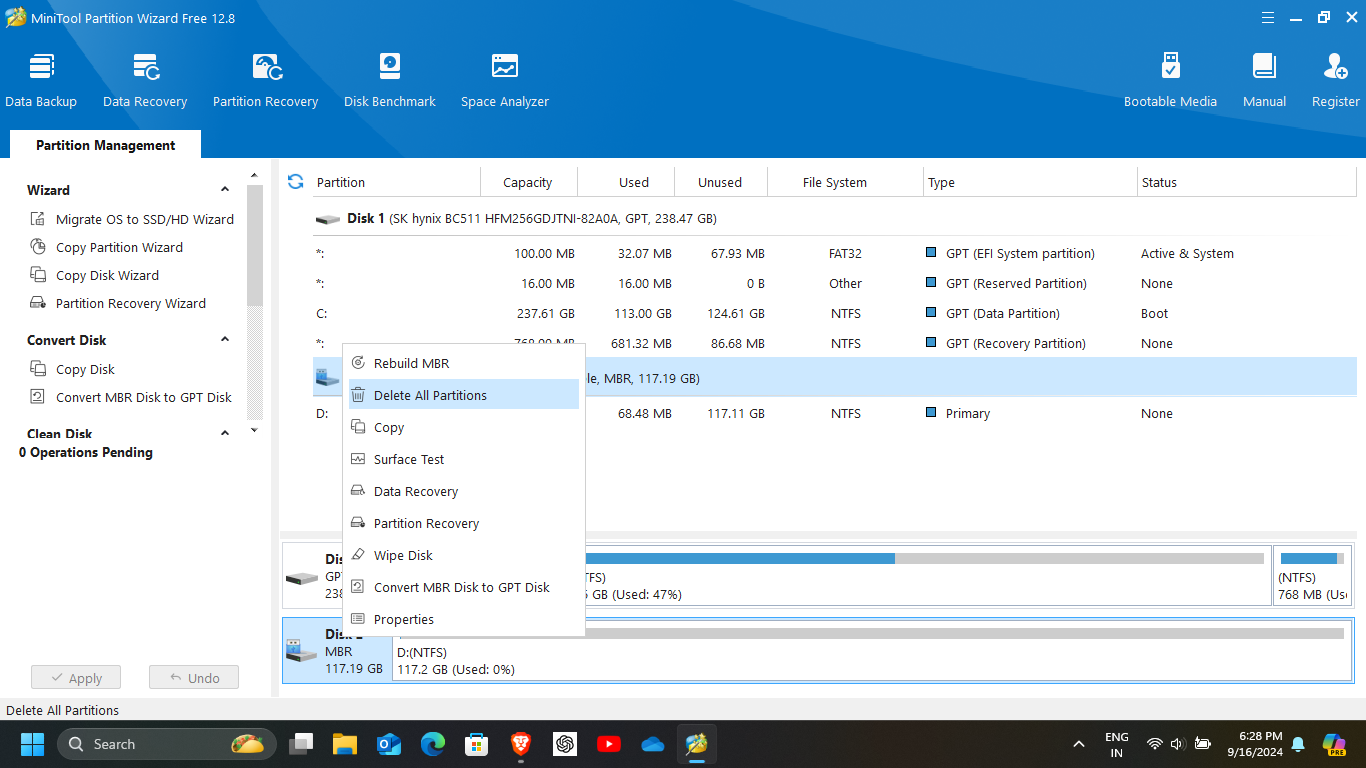Click the Register icon

click(x=1335, y=67)
